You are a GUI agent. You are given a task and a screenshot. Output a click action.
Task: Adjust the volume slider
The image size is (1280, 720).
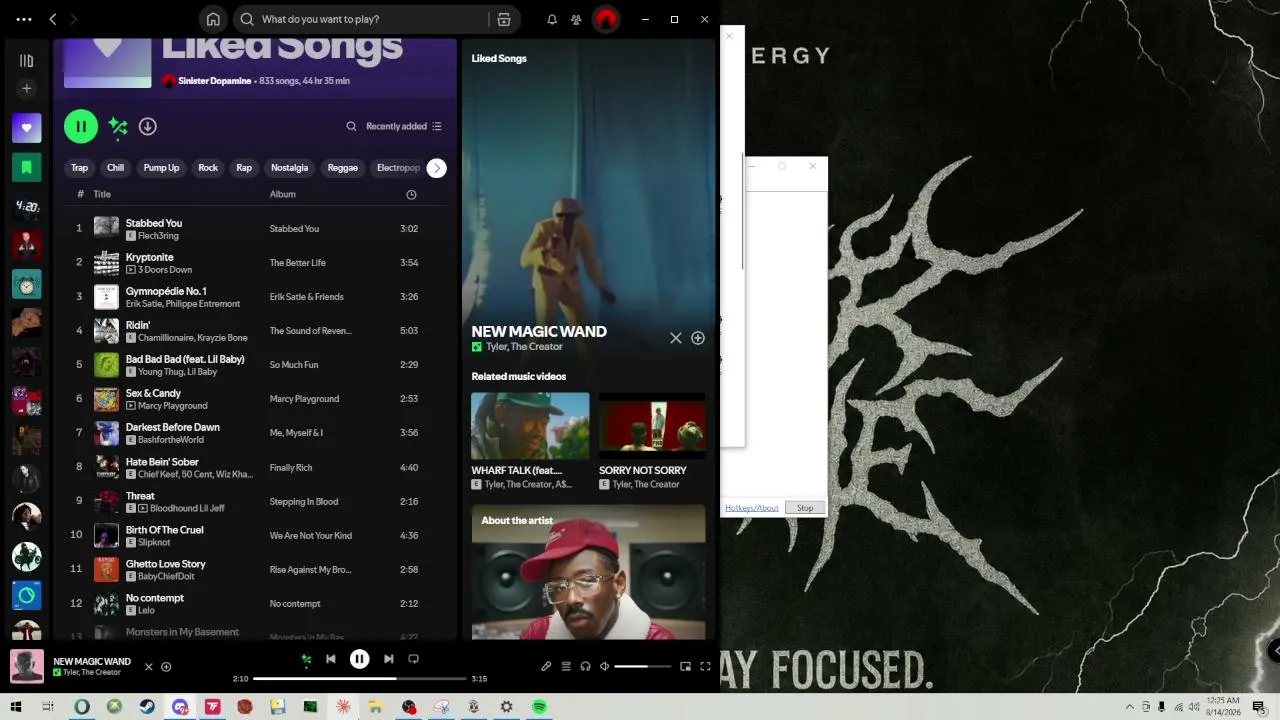(642, 666)
